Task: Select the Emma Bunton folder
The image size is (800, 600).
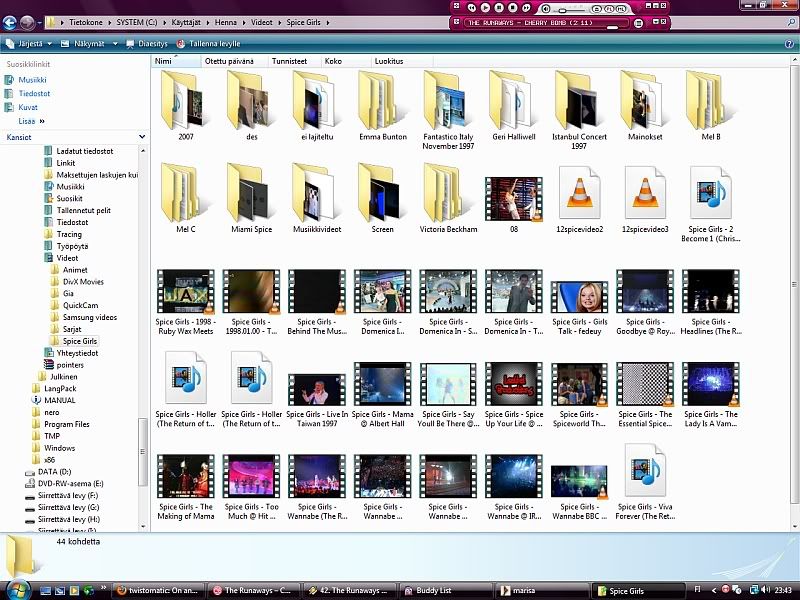Action: tap(383, 106)
